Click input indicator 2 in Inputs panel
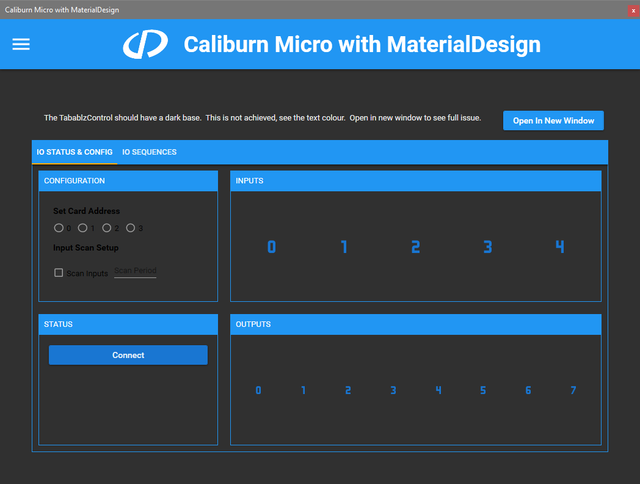 point(416,247)
